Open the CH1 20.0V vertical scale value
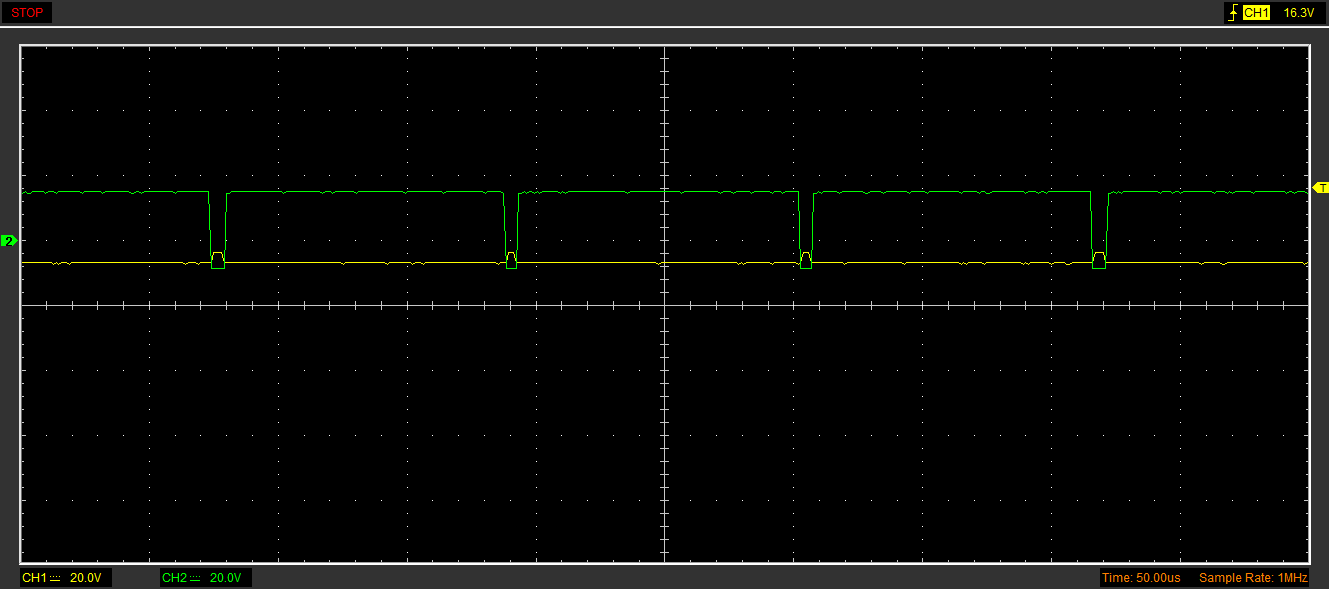 [x=85, y=578]
